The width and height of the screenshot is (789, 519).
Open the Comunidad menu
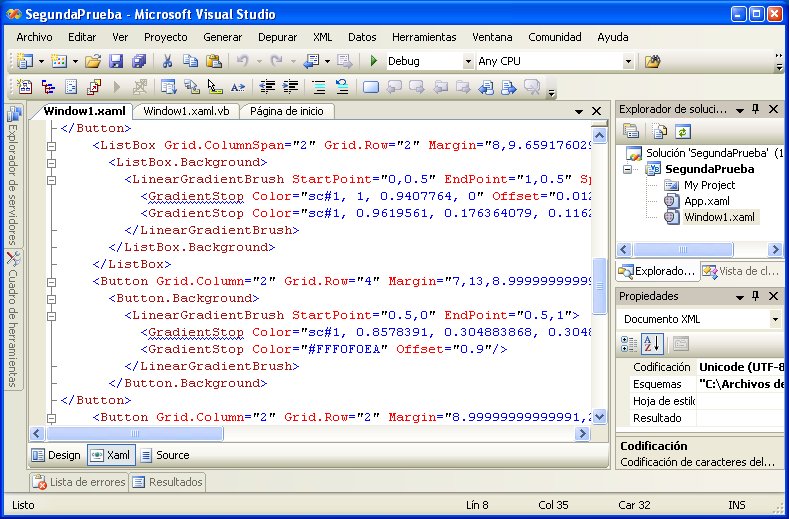pos(555,37)
